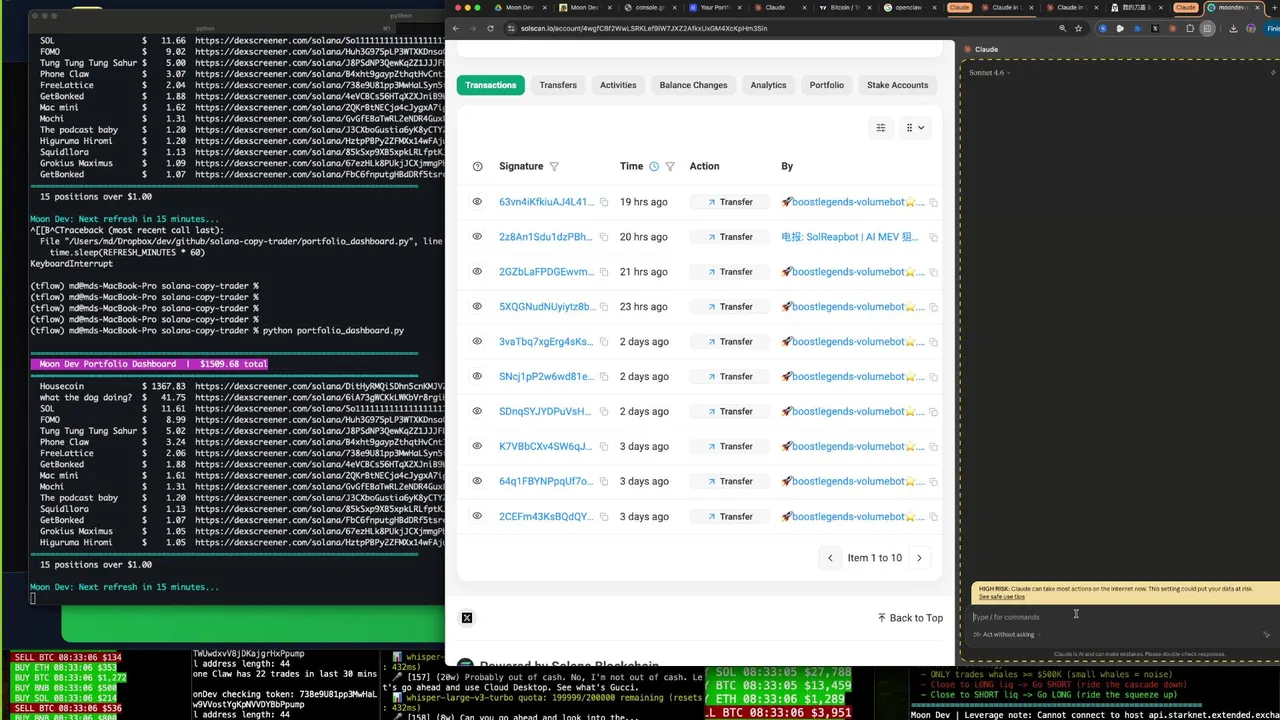
Task: Reload the Solscan page
Action: point(490,28)
